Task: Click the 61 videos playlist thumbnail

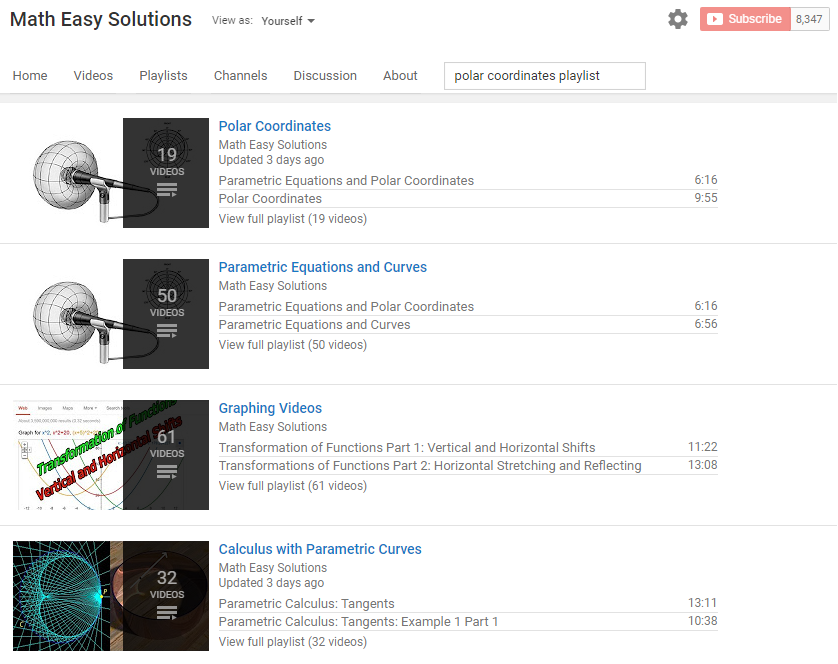Action: (111, 455)
